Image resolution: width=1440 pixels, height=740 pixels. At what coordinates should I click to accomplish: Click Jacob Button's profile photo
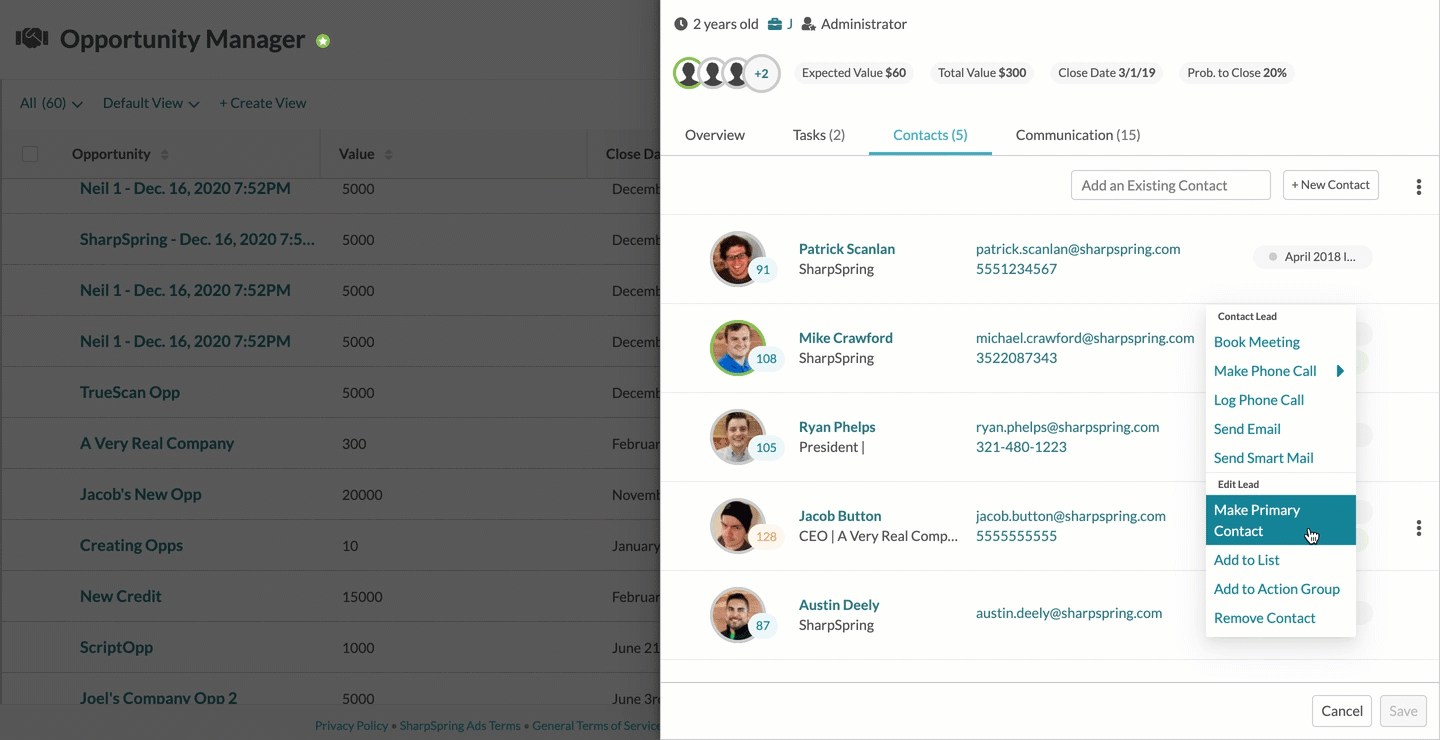(737, 525)
